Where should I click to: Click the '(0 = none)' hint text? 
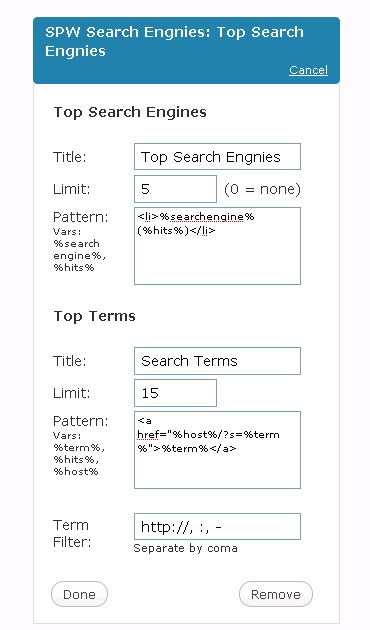pos(262,189)
